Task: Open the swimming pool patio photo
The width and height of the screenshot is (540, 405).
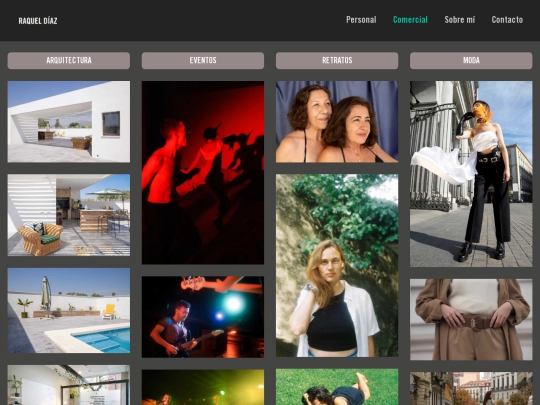Action: click(x=69, y=311)
